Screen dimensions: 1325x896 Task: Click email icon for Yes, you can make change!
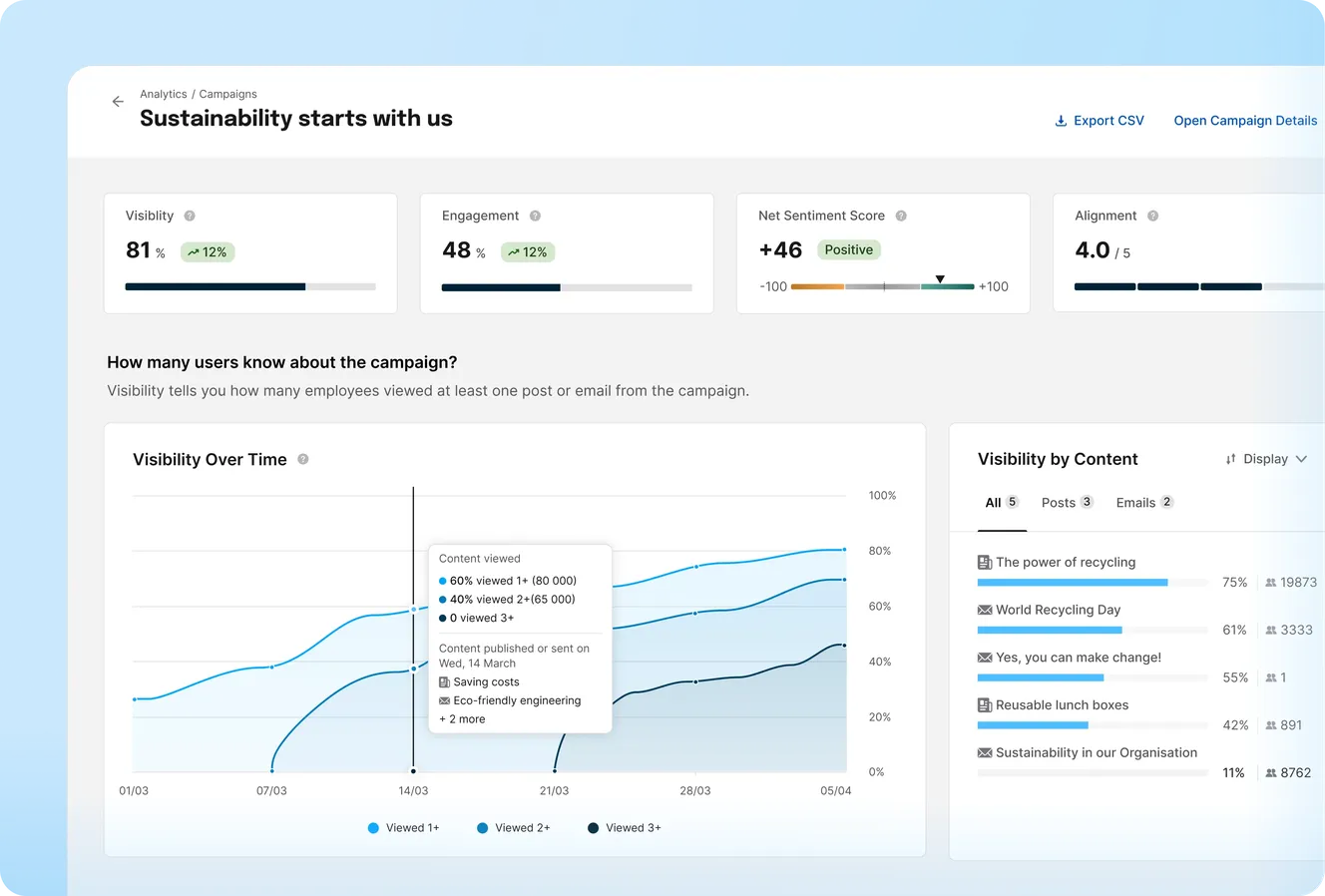pyautogui.click(x=985, y=658)
